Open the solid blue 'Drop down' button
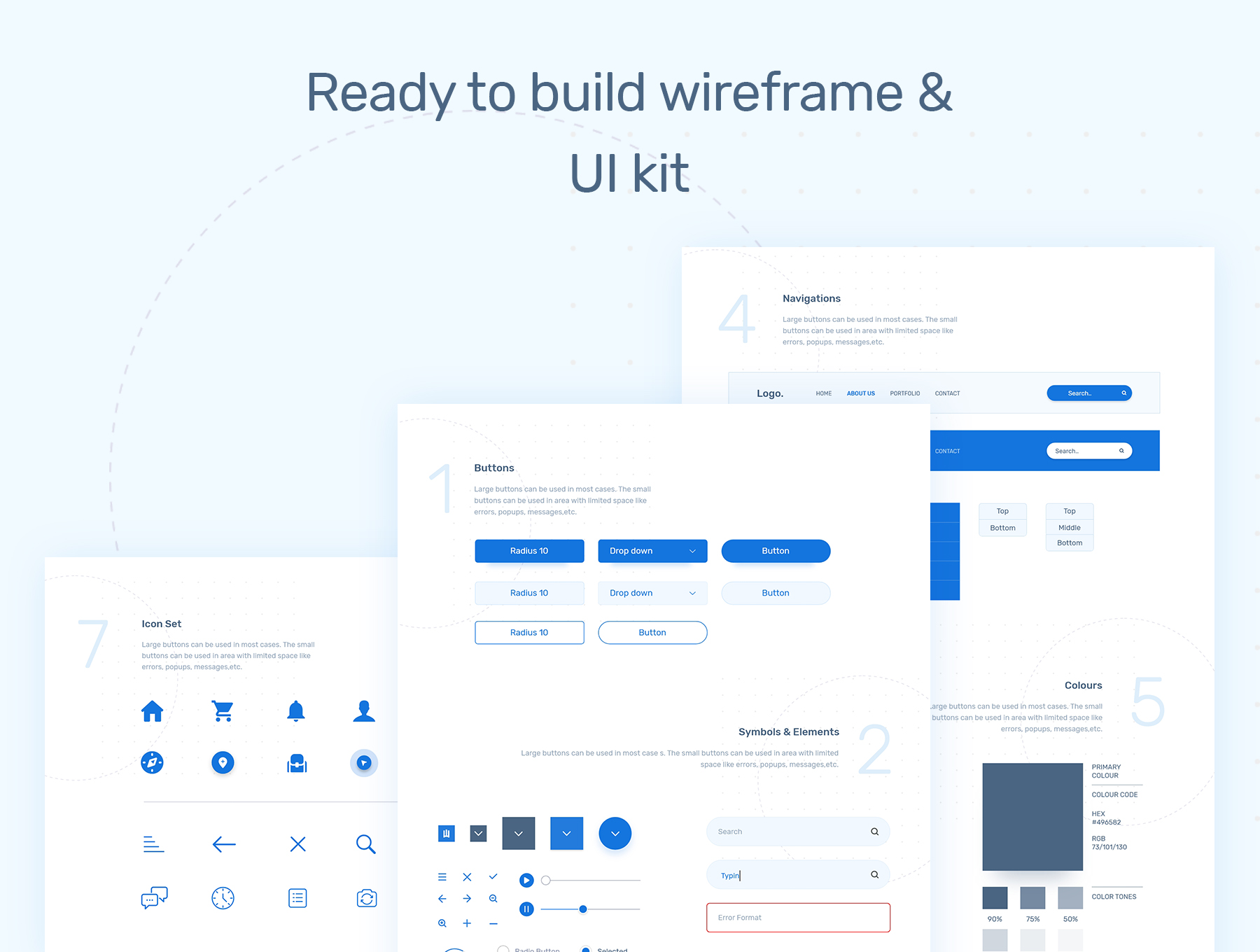Viewport: 1260px width, 952px height. pos(652,551)
